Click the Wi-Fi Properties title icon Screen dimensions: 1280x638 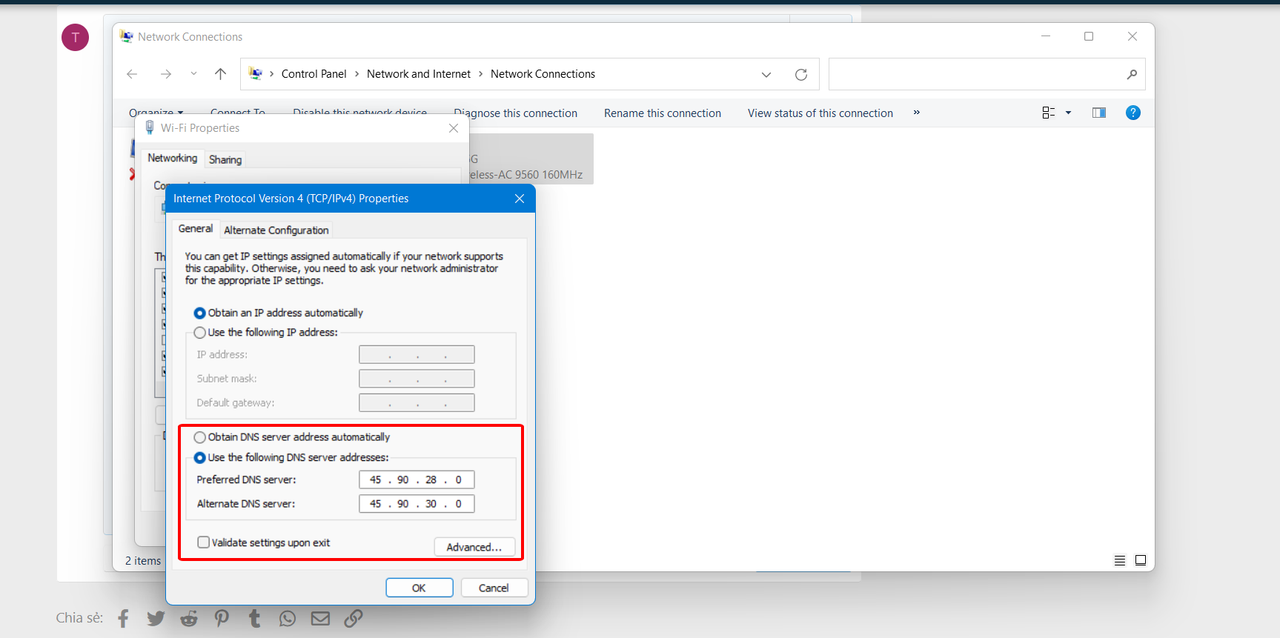[150, 128]
